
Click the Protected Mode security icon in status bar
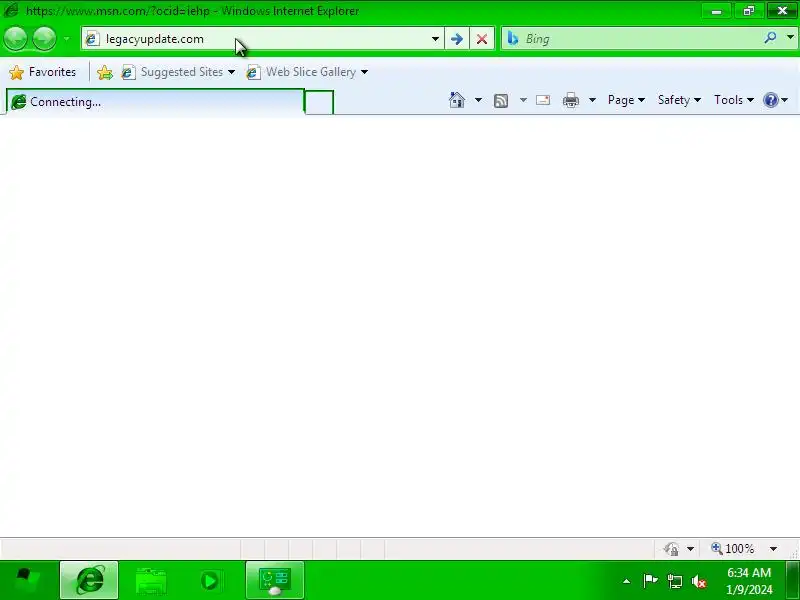tap(671, 549)
